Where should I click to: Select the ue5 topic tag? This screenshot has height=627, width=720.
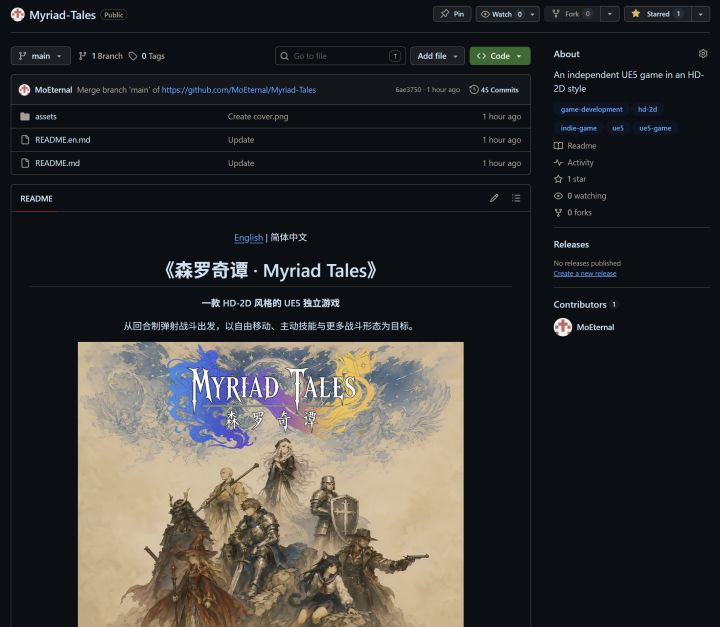point(618,129)
